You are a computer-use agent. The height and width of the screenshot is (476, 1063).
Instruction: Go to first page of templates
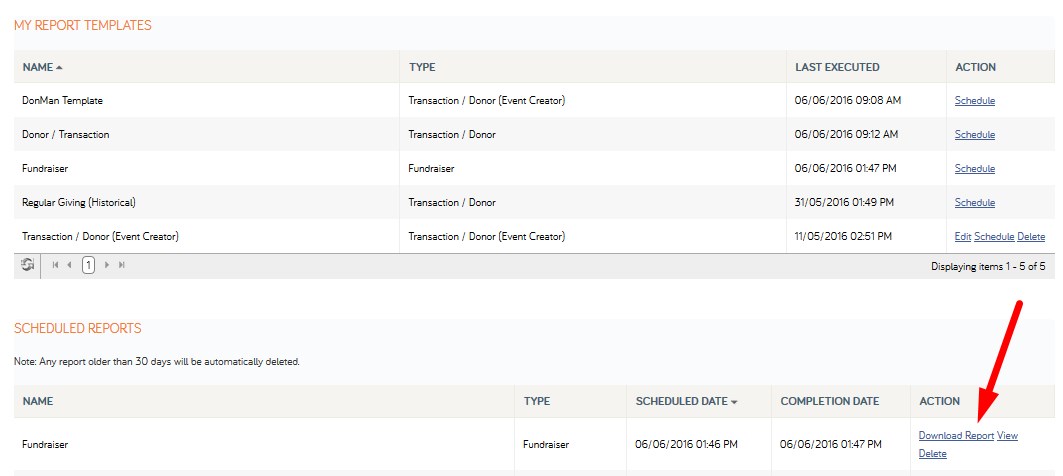point(56,265)
